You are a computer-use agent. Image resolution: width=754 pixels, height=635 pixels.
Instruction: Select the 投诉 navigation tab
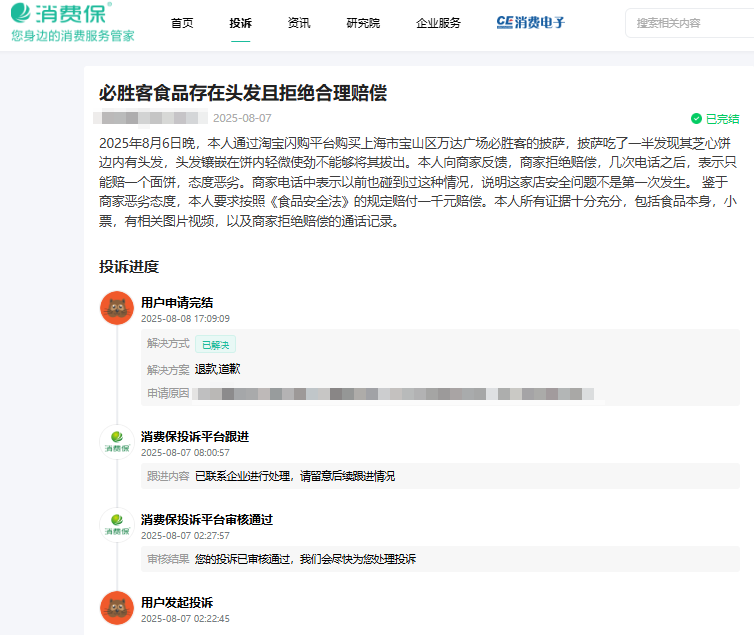coord(240,23)
